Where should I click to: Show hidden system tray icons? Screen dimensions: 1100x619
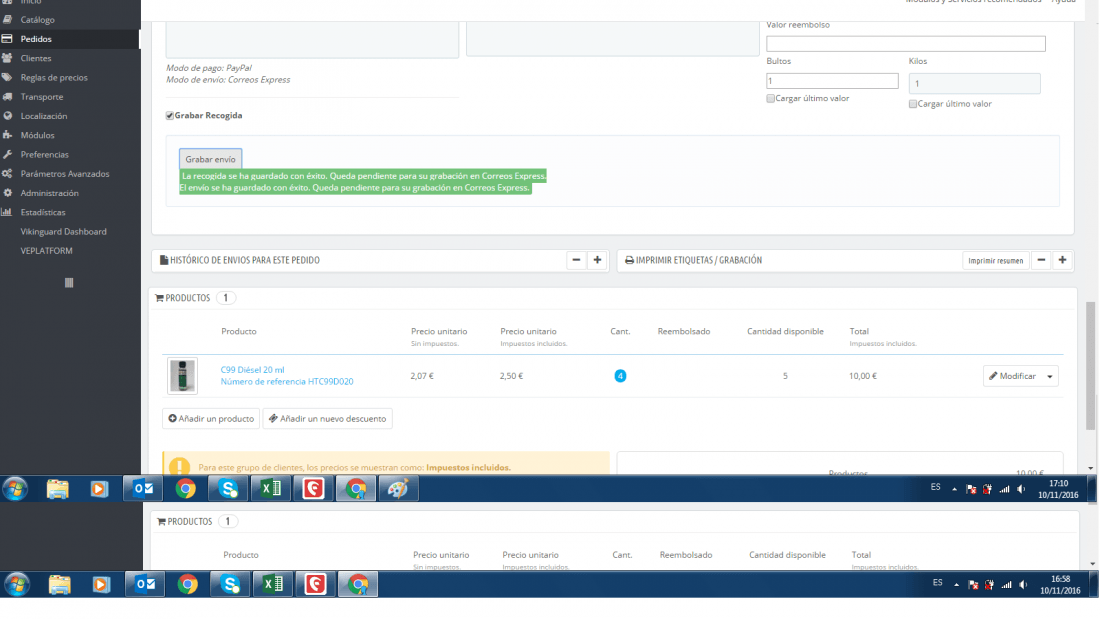[x=954, y=489]
